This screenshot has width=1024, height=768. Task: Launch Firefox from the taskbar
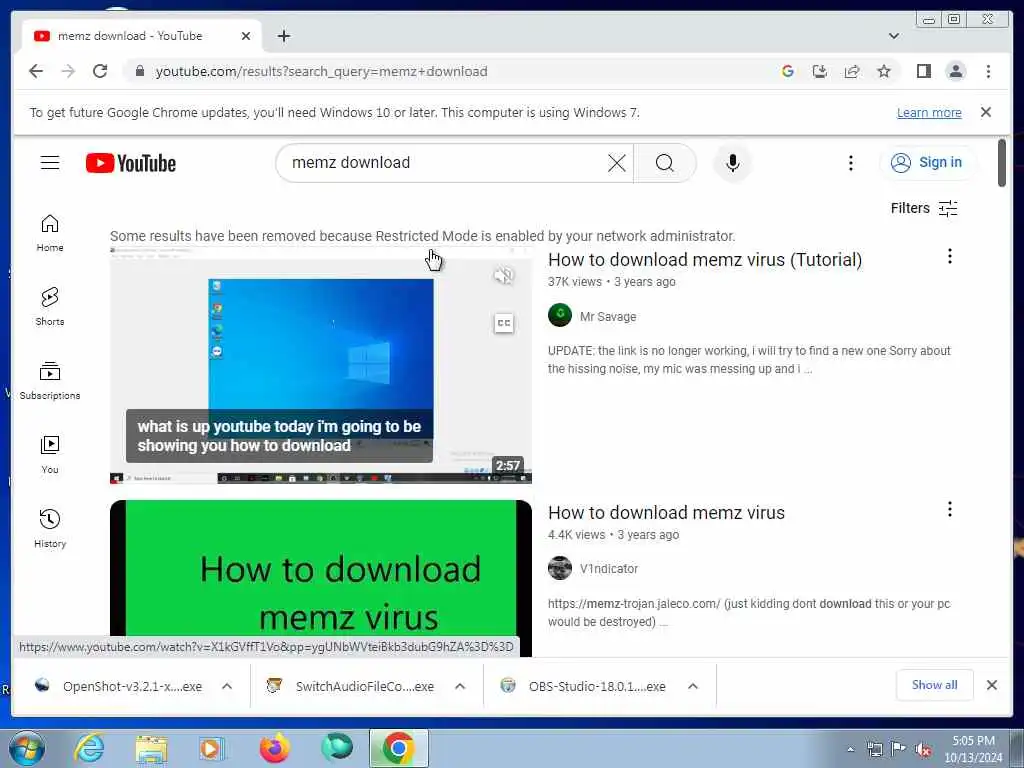click(x=274, y=748)
